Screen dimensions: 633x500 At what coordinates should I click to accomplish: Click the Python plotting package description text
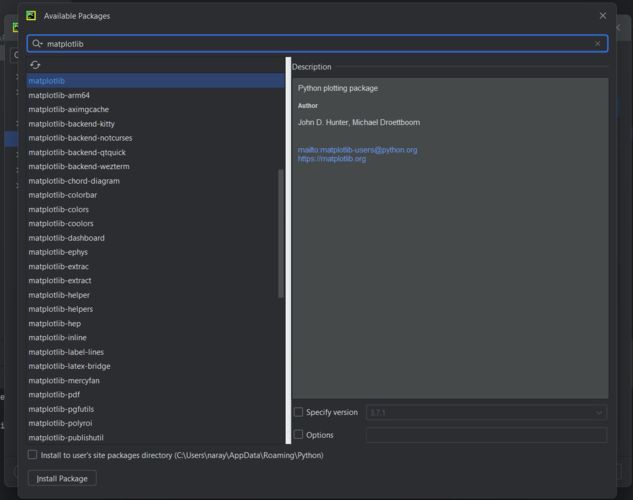(x=338, y=88)
